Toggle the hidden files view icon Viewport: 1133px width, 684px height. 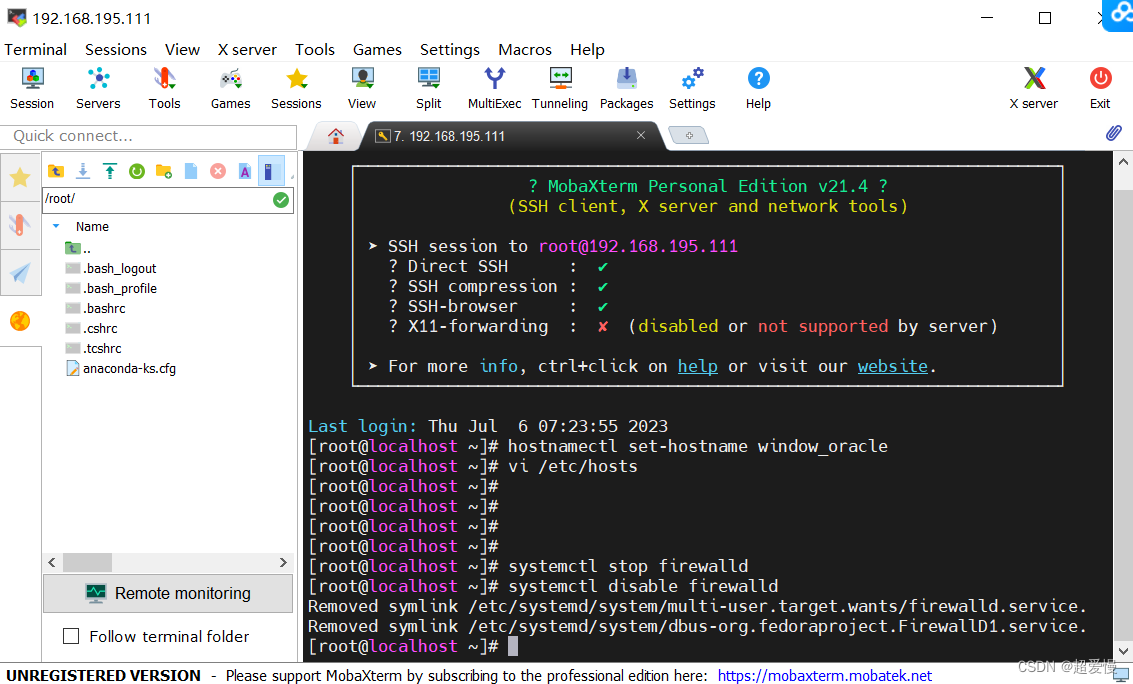[272, 171]
